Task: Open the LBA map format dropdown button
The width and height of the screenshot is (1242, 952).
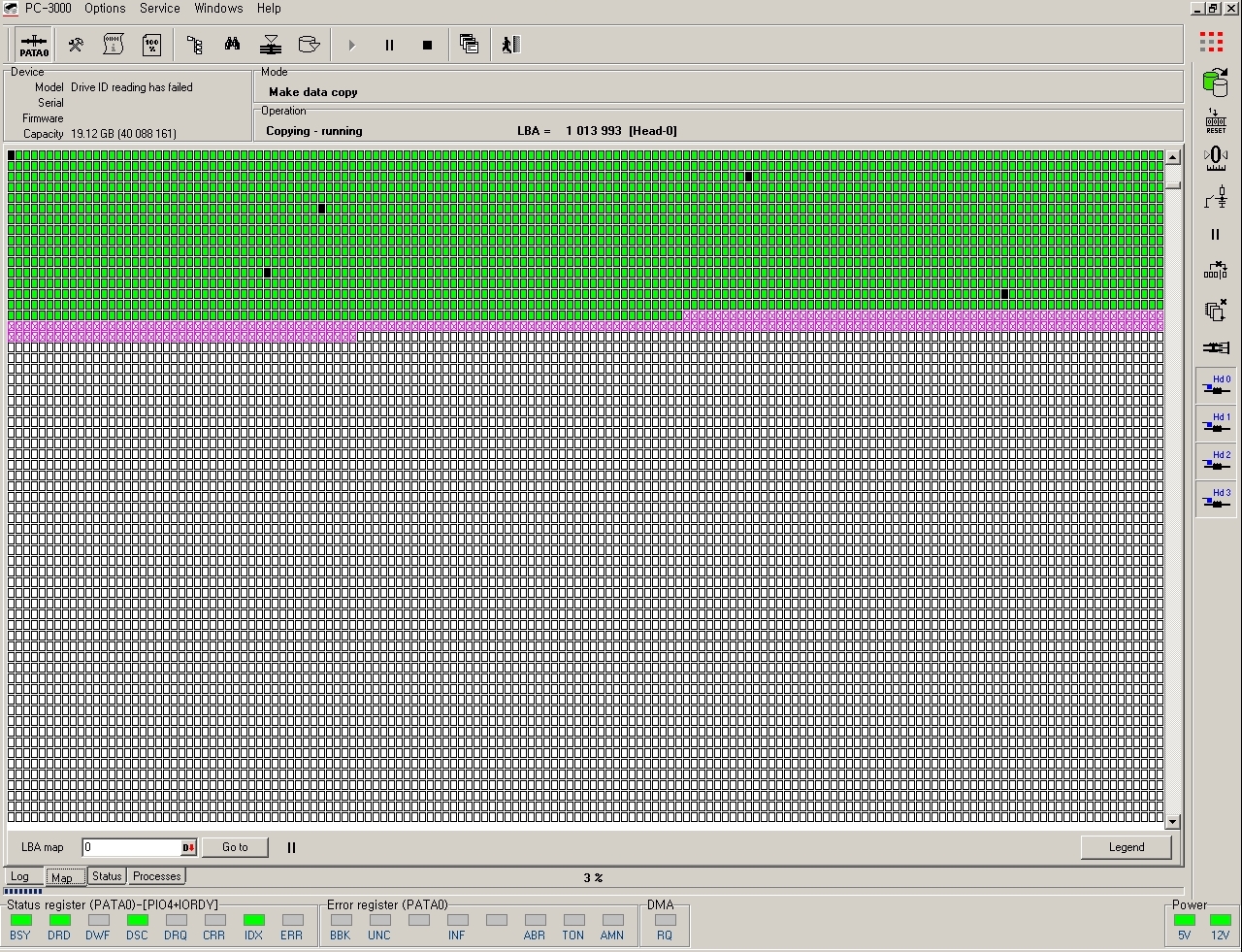Action: pos(188,847)
